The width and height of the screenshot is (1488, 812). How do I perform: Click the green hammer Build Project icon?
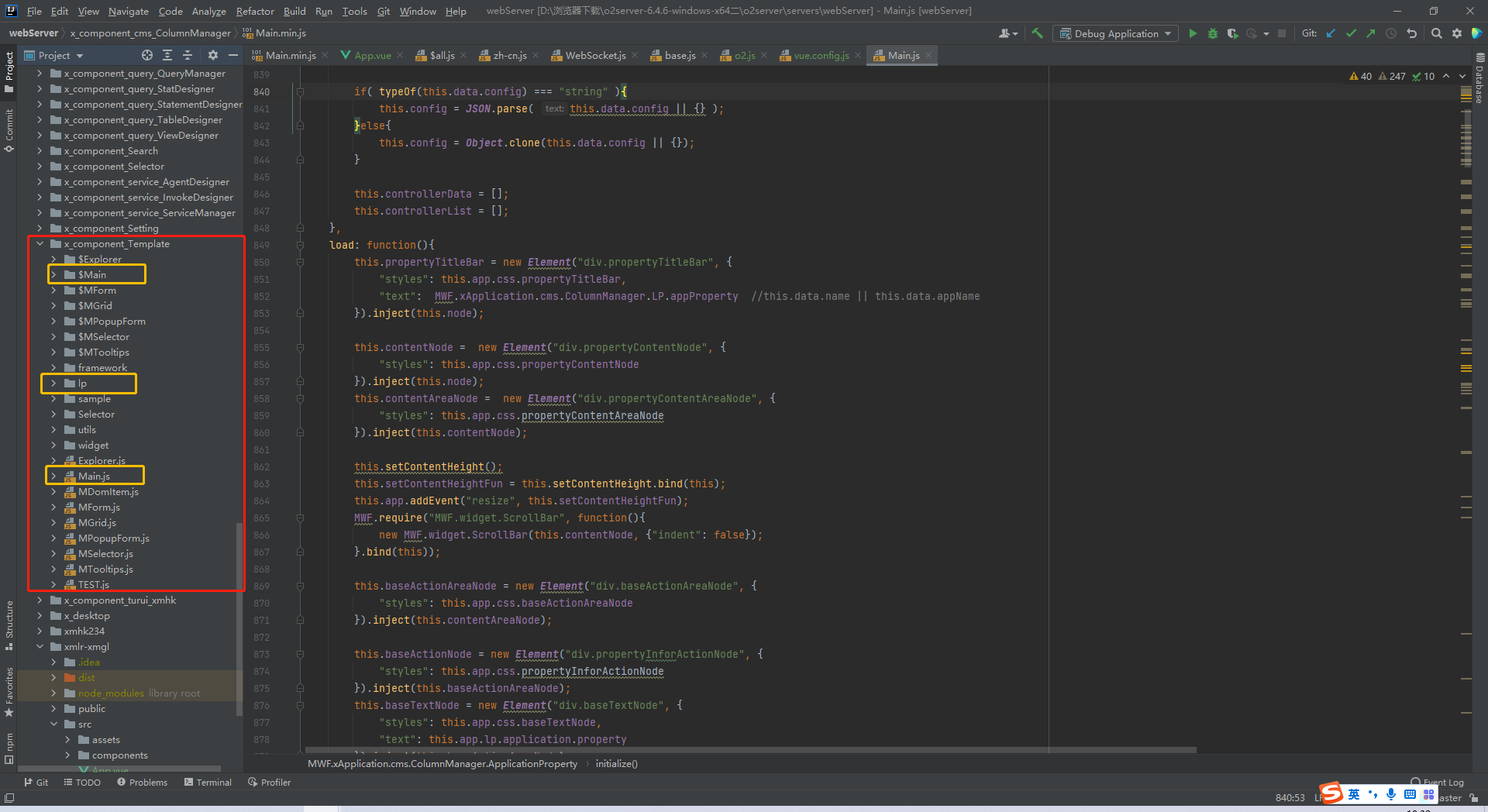[x=1038, y=33]
